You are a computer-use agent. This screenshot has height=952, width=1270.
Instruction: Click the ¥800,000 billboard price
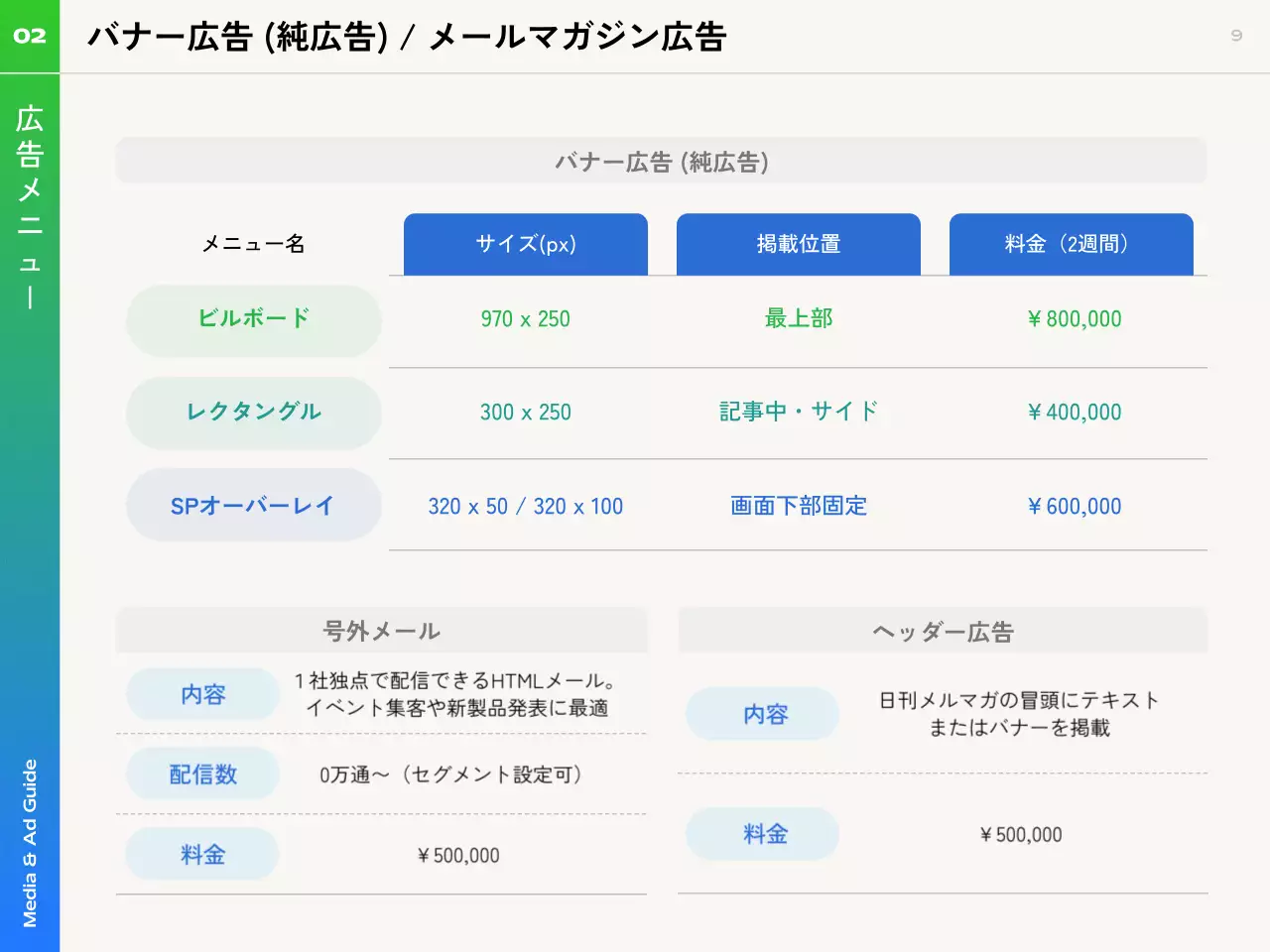tap(1074, 319)
